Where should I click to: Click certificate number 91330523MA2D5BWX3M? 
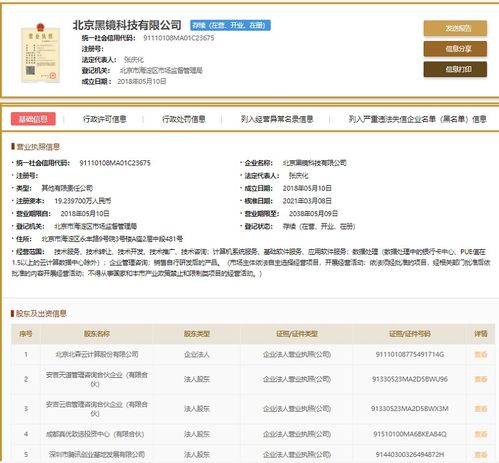[410, 409]
